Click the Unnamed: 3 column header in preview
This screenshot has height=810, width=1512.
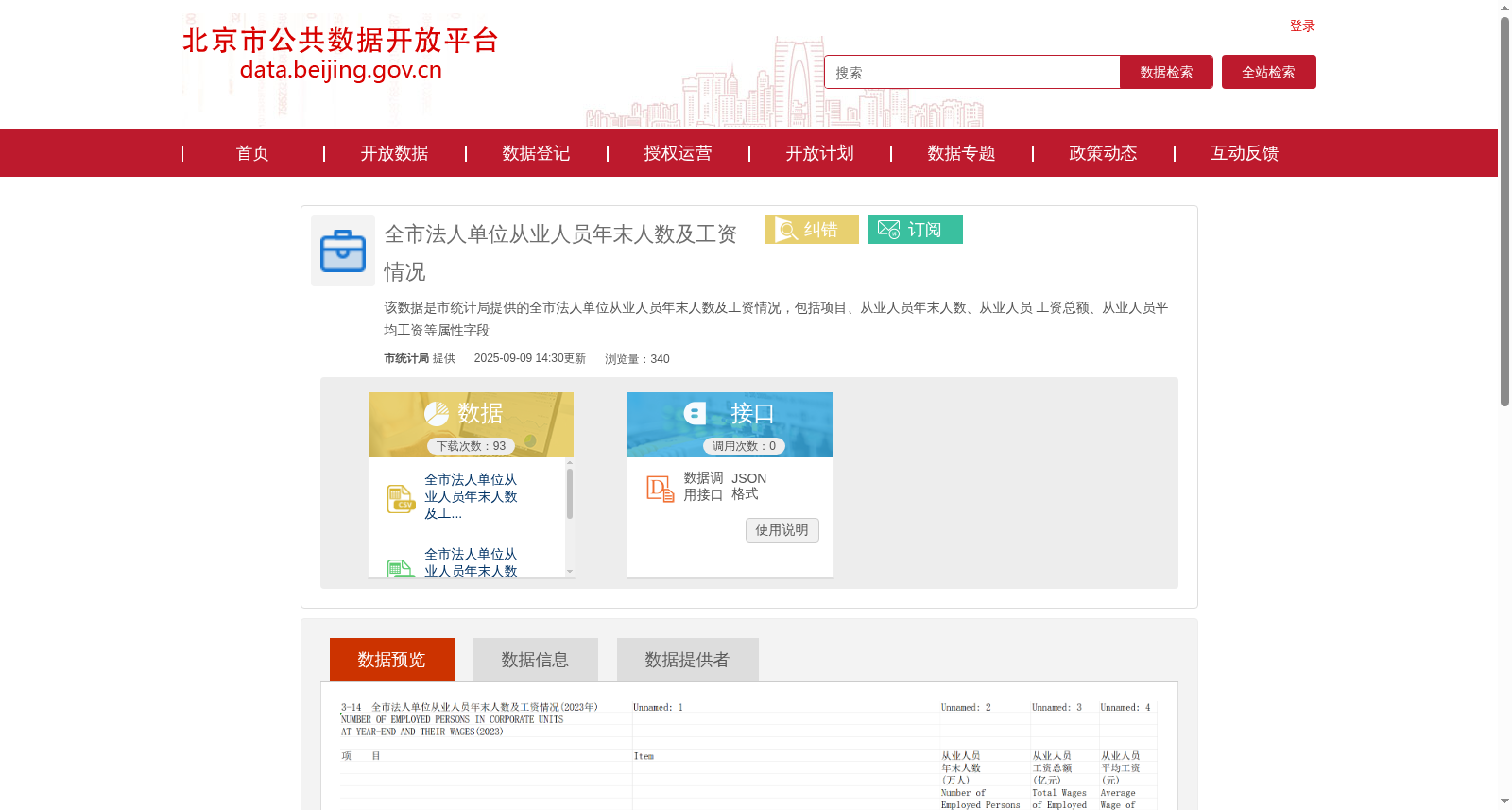(1057, 707)
